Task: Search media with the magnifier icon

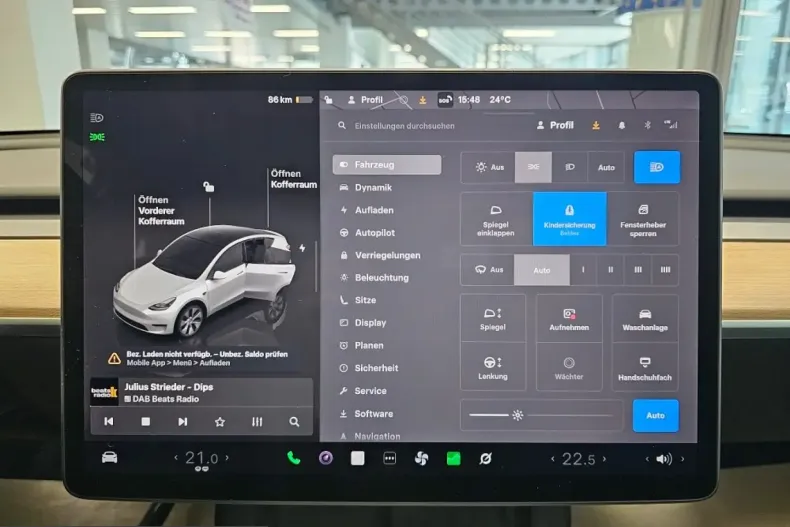Action: (x=294, y=422)
